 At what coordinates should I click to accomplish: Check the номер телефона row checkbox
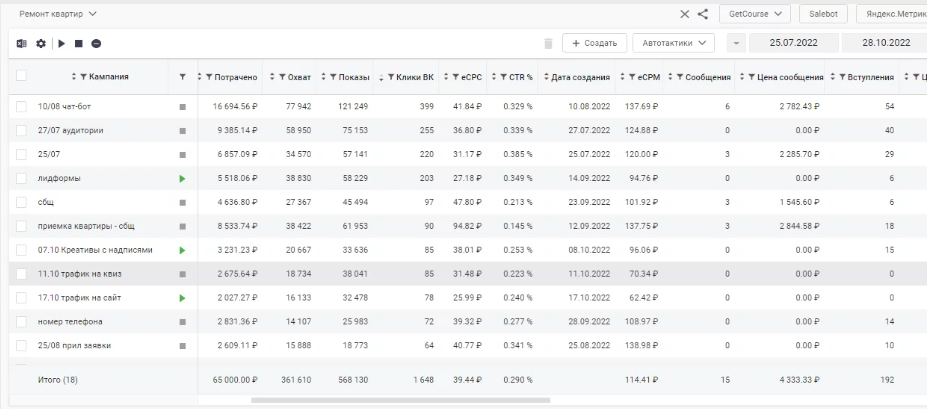(x=21, y=322)
